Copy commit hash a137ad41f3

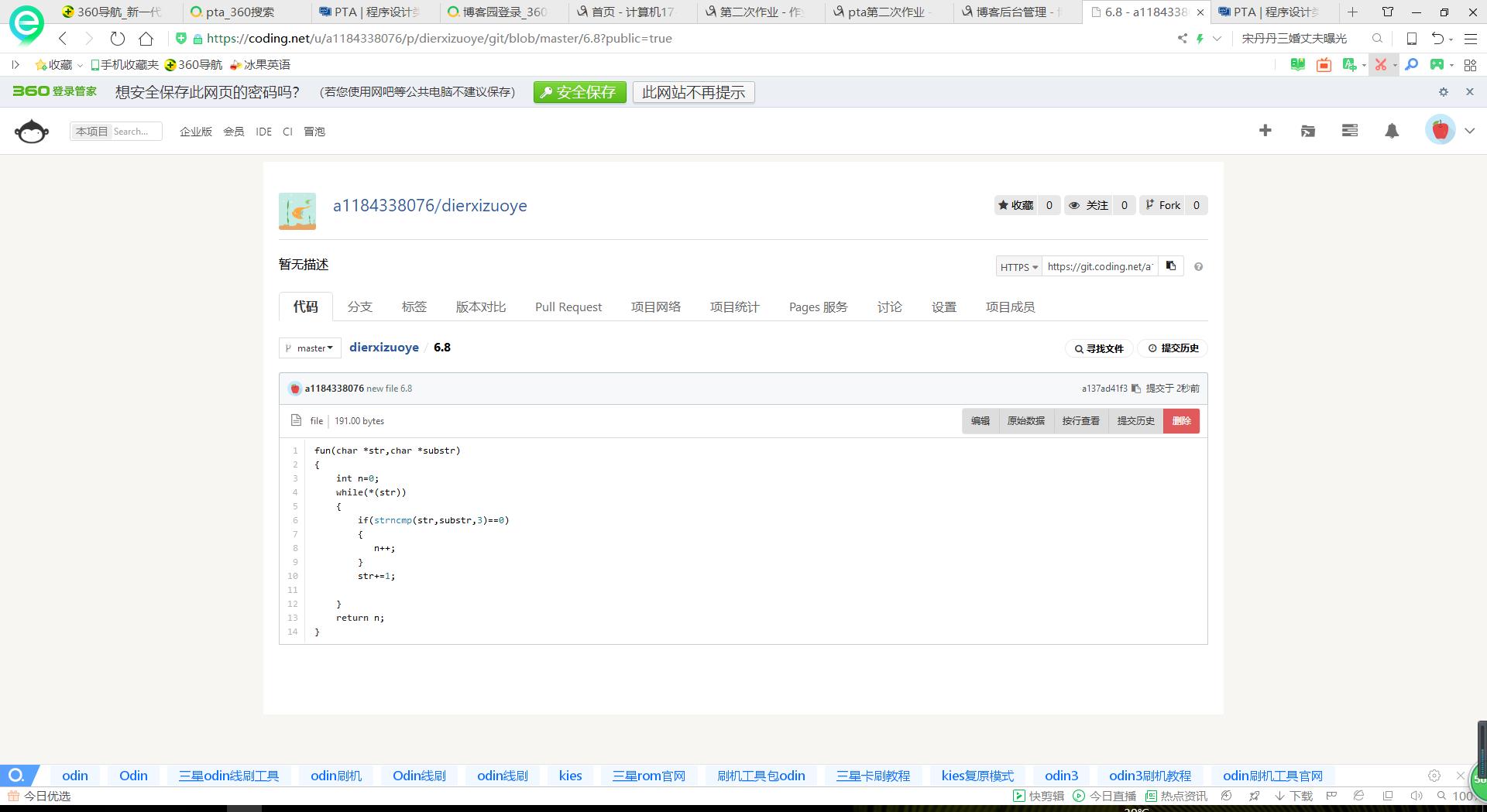pyautogui.click(x=1135, y=389)
